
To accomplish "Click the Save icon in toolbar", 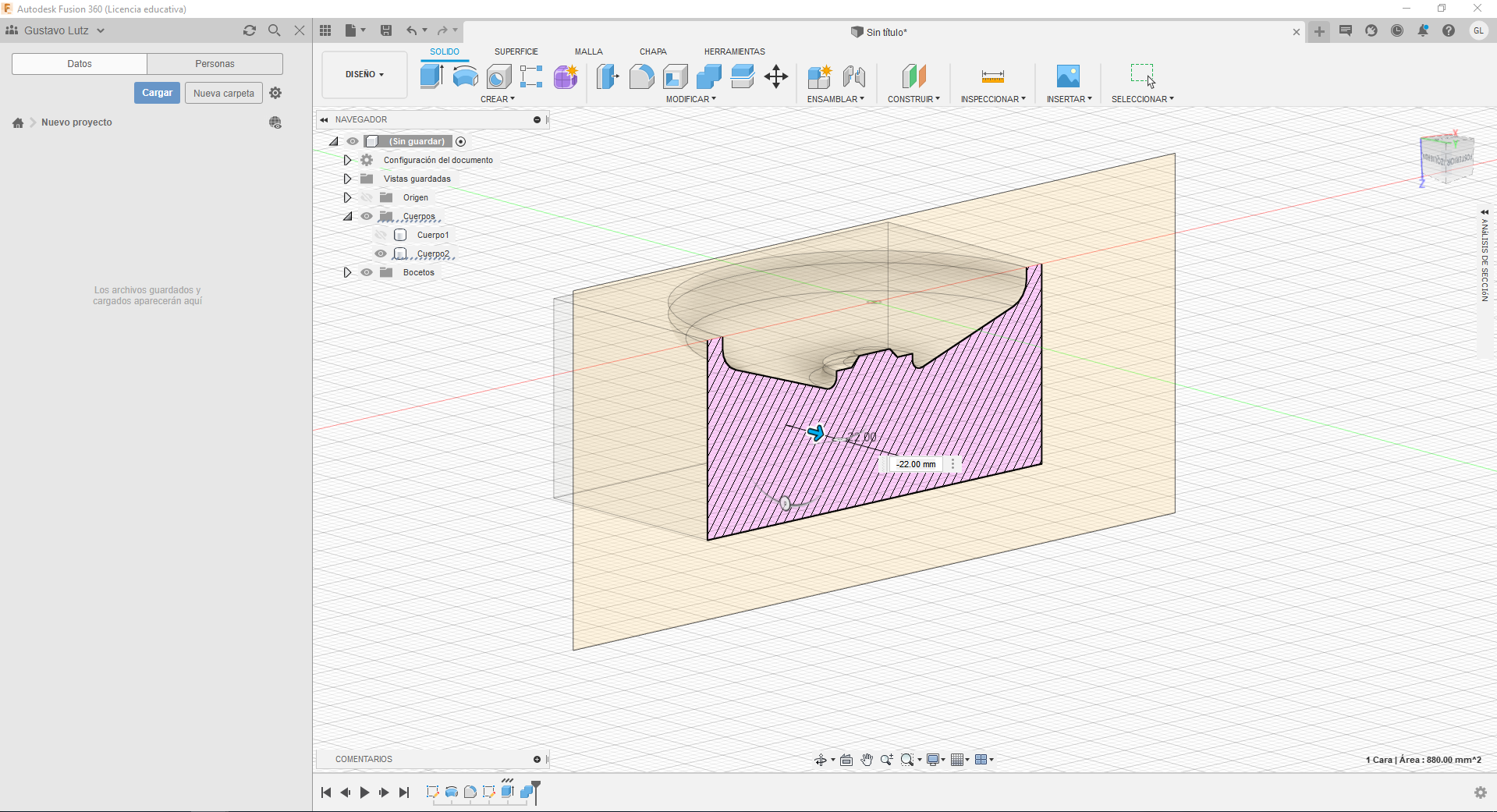I will [386, 30].
